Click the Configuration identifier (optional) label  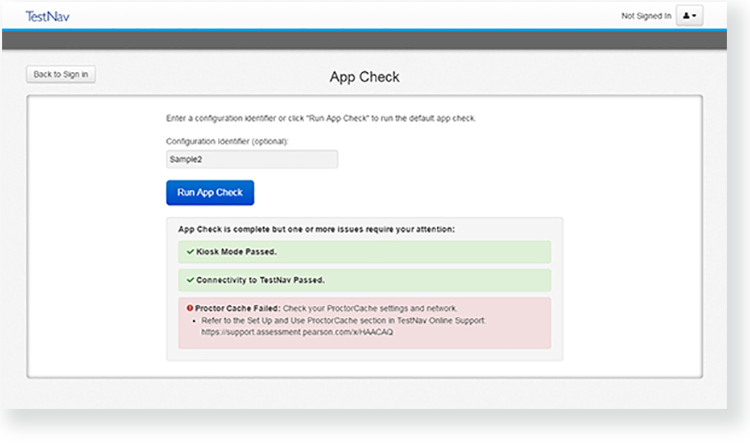click(228, 142)
